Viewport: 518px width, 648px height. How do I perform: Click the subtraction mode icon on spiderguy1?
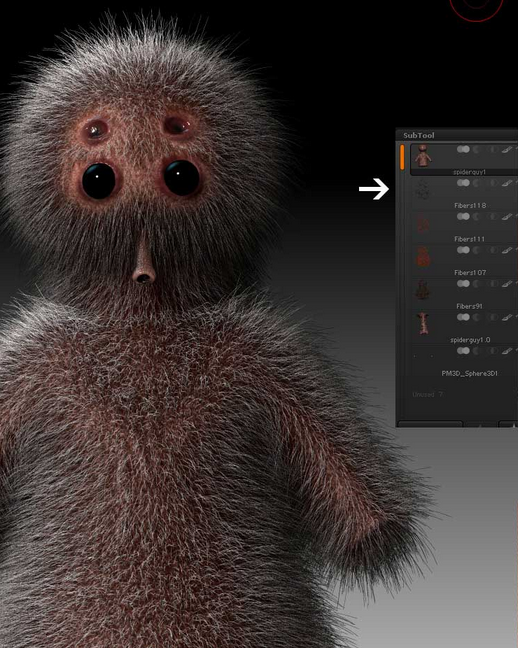[478, 150]
